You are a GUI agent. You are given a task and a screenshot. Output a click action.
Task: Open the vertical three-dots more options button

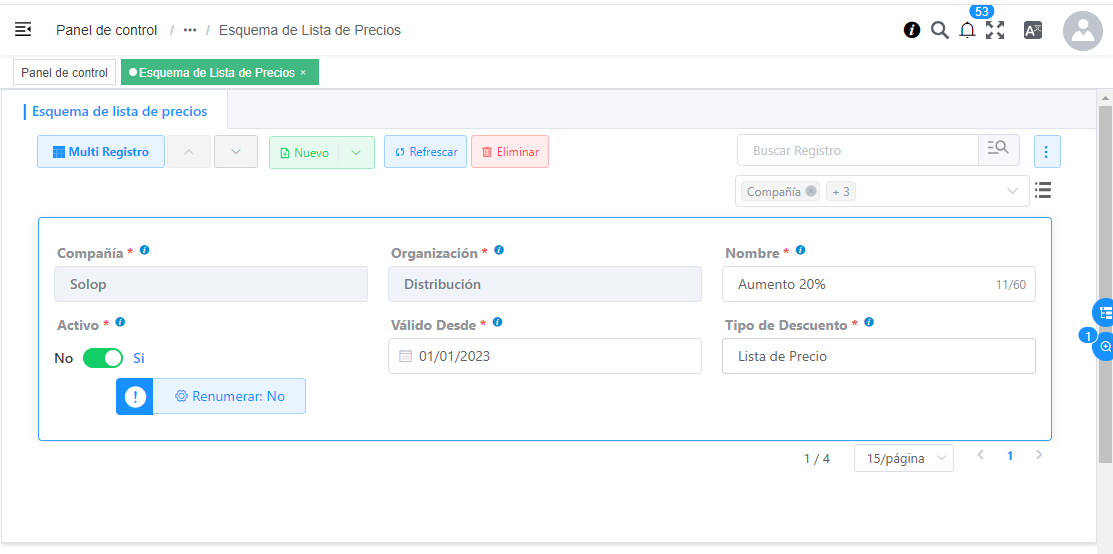click(x=1047, y=152)
